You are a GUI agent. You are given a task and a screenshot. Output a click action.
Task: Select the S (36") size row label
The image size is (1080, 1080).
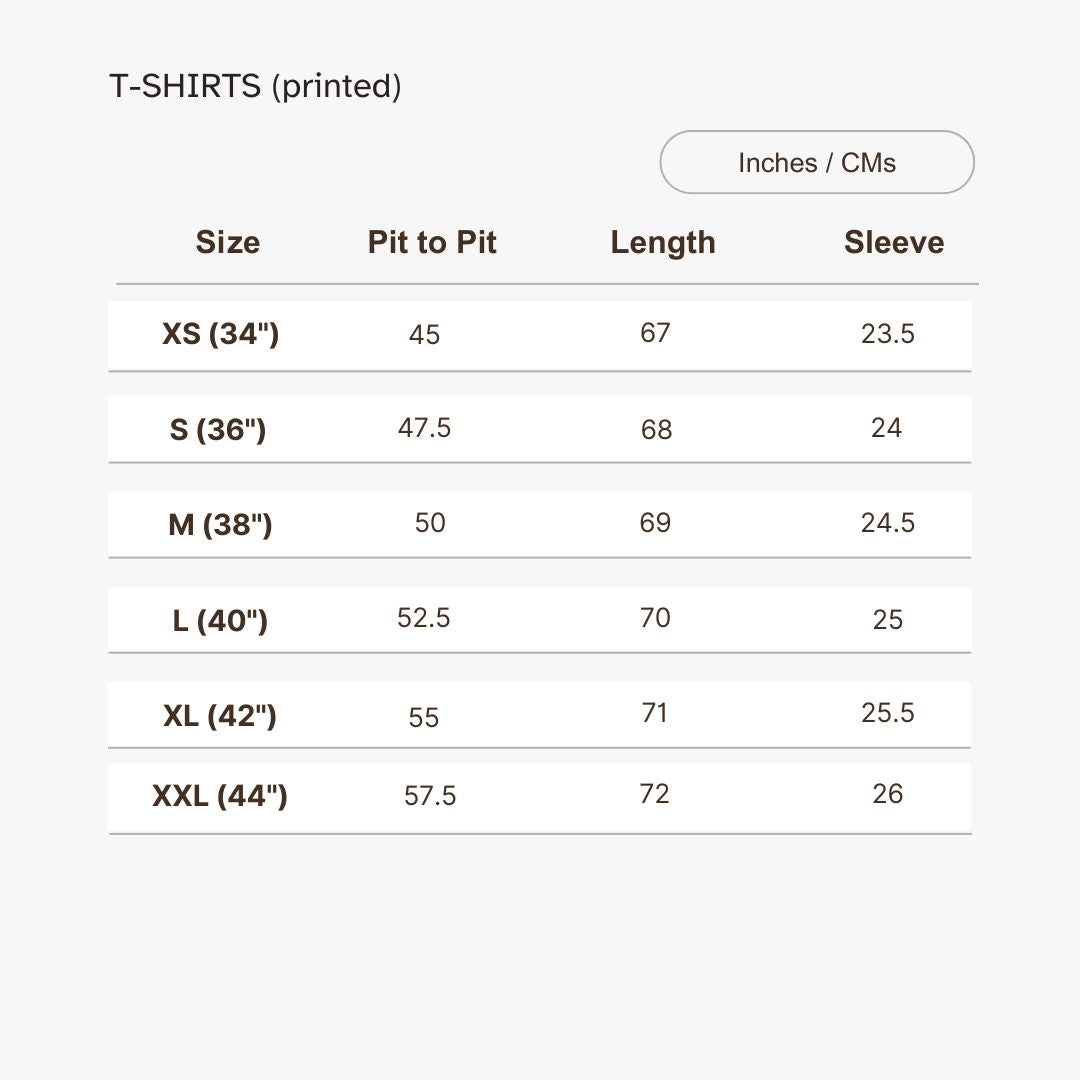click(218, 429)
